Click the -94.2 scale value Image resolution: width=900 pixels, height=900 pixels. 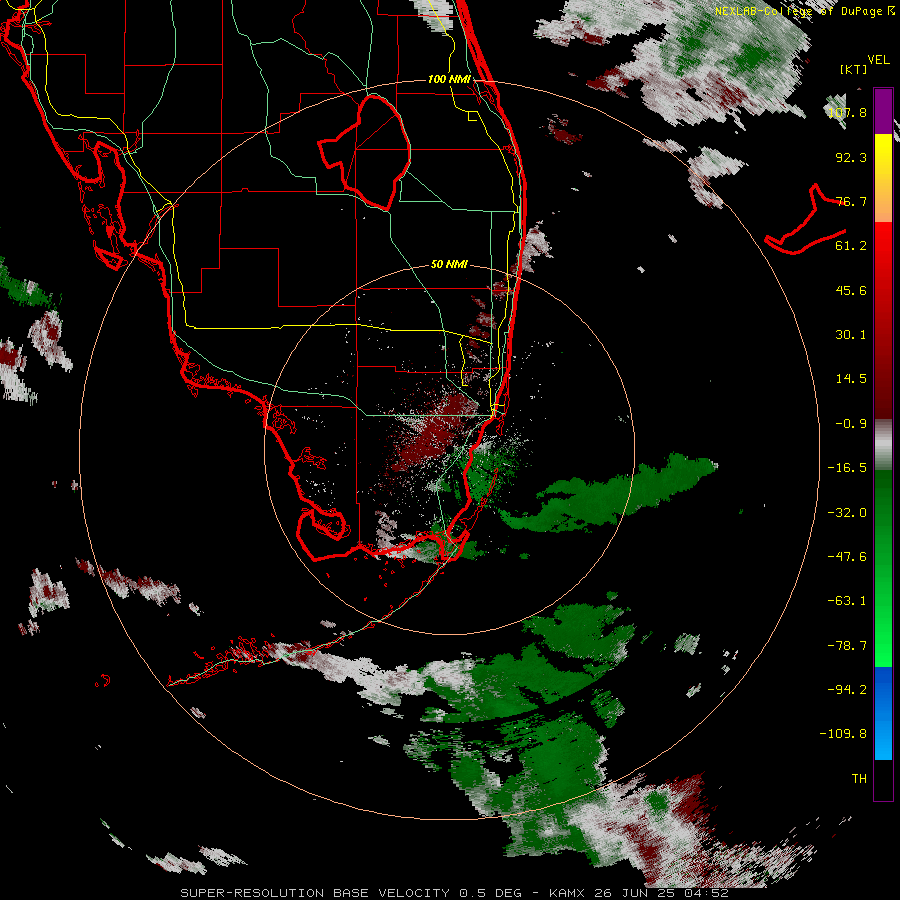point(847,690)
